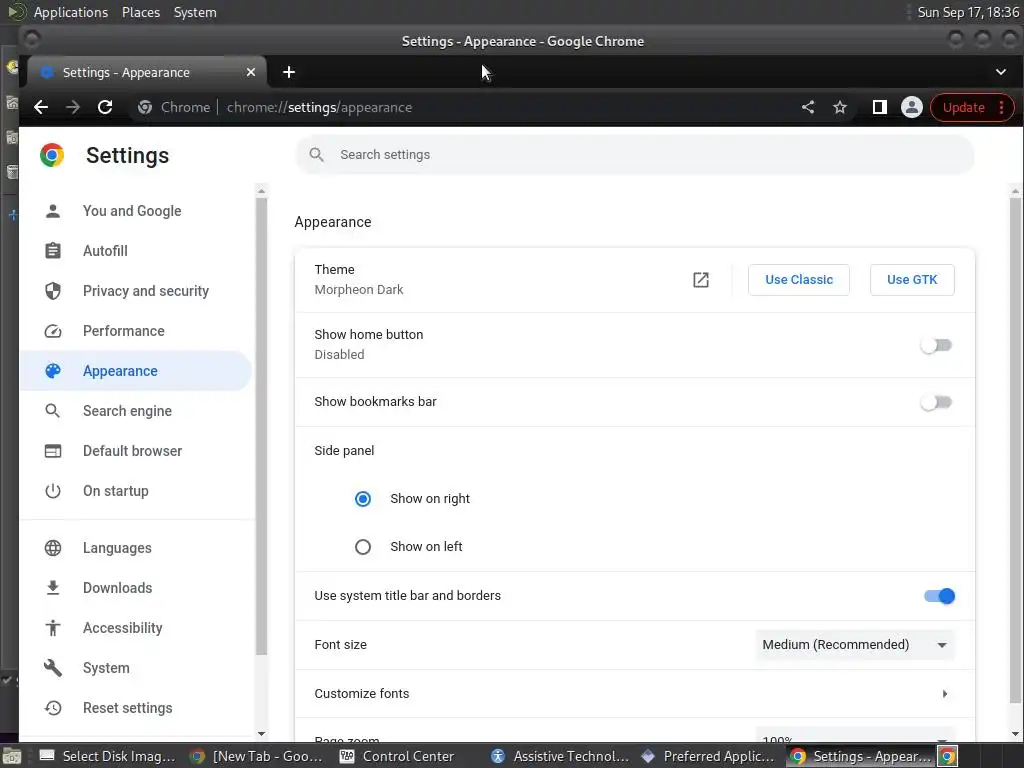Click the gauge icon beside Performance
Image resolution: width=1024 pixels, height=768 pixels.
(x=53, y=331)
